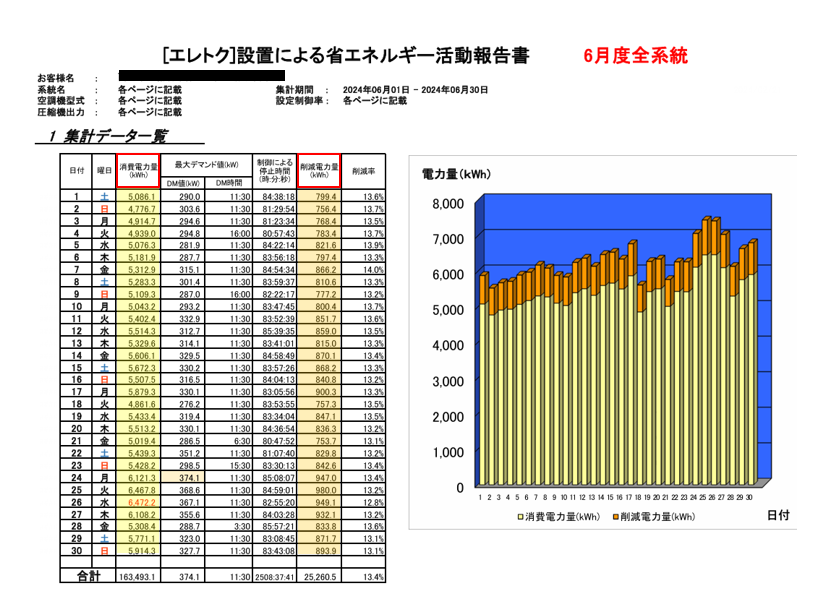Select the 設定制御率 label

coord(299,101)
